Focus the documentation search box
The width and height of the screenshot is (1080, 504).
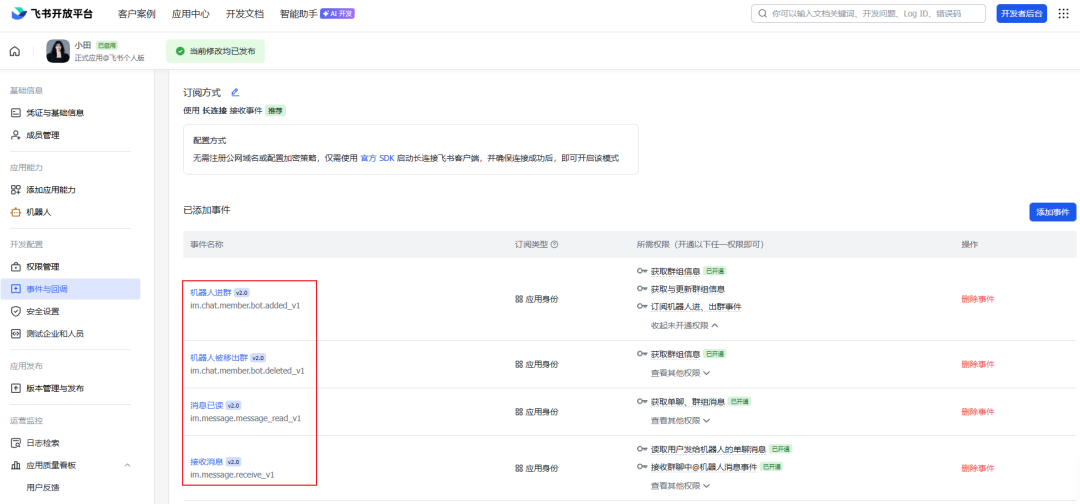click(868, 13)
